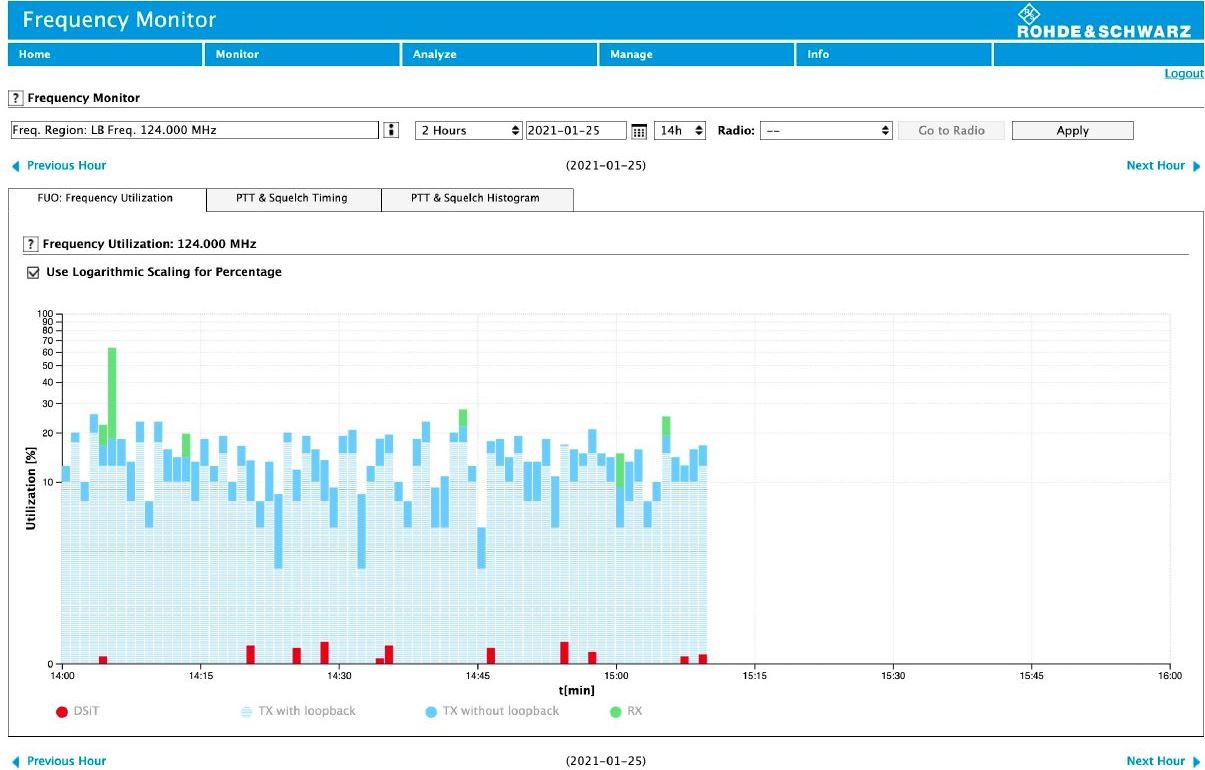The width and height of the screenshot is (1205, 770).
Task: Click the help icon beside Frequency Utilization title
Action: click(31, 244)
